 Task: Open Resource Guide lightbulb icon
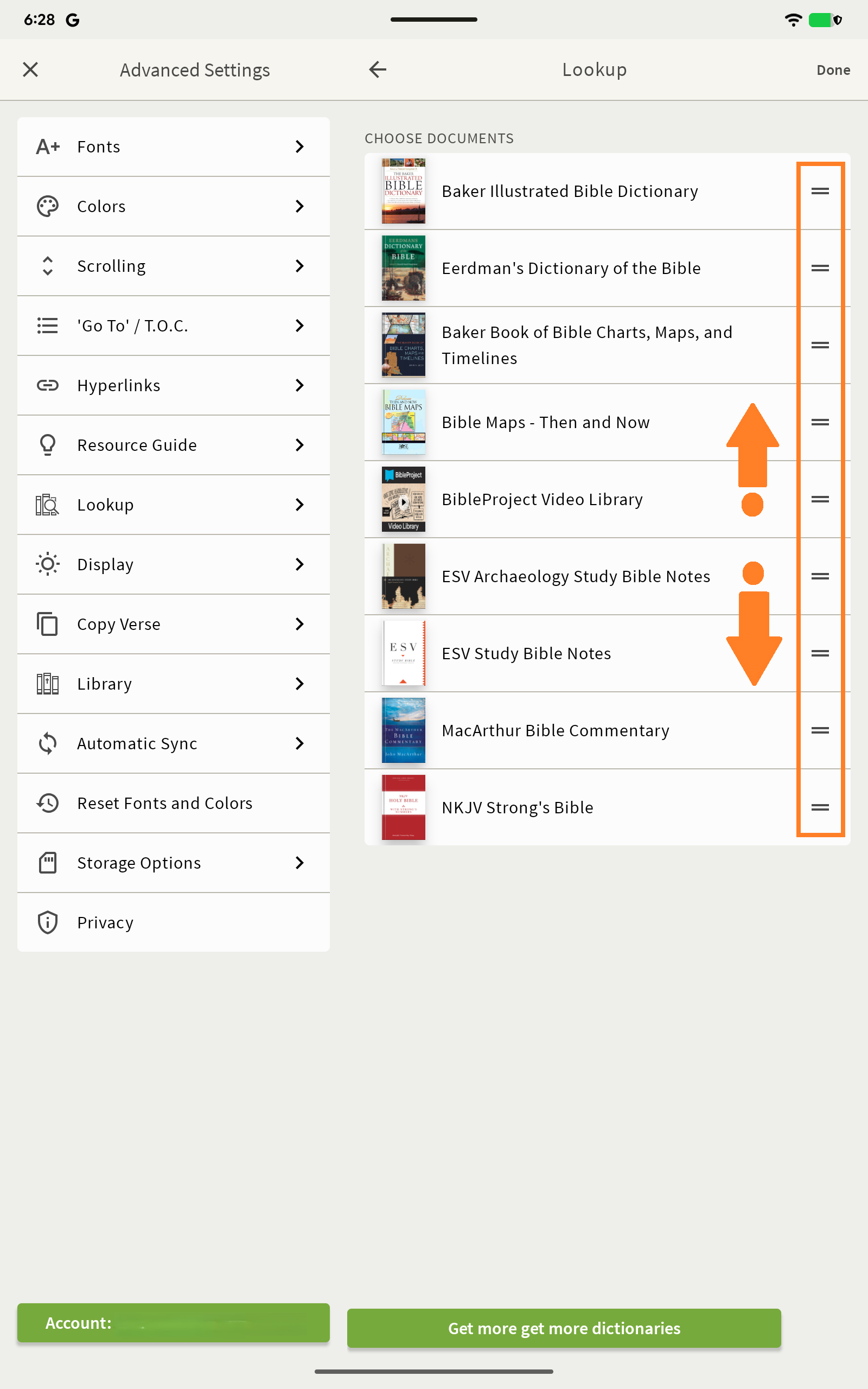click(48, 445)
